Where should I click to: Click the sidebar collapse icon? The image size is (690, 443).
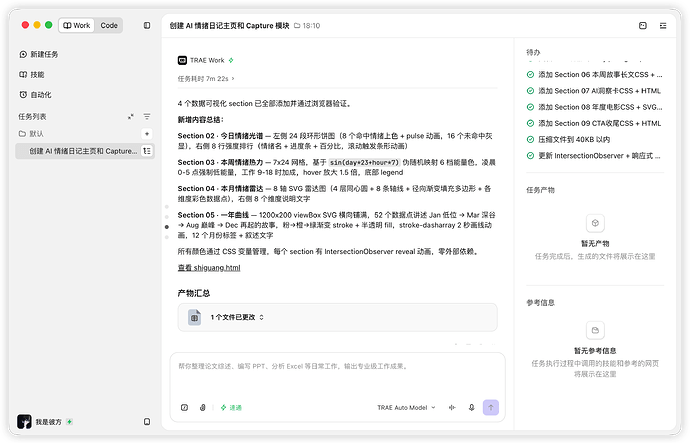tap(147, 26)
